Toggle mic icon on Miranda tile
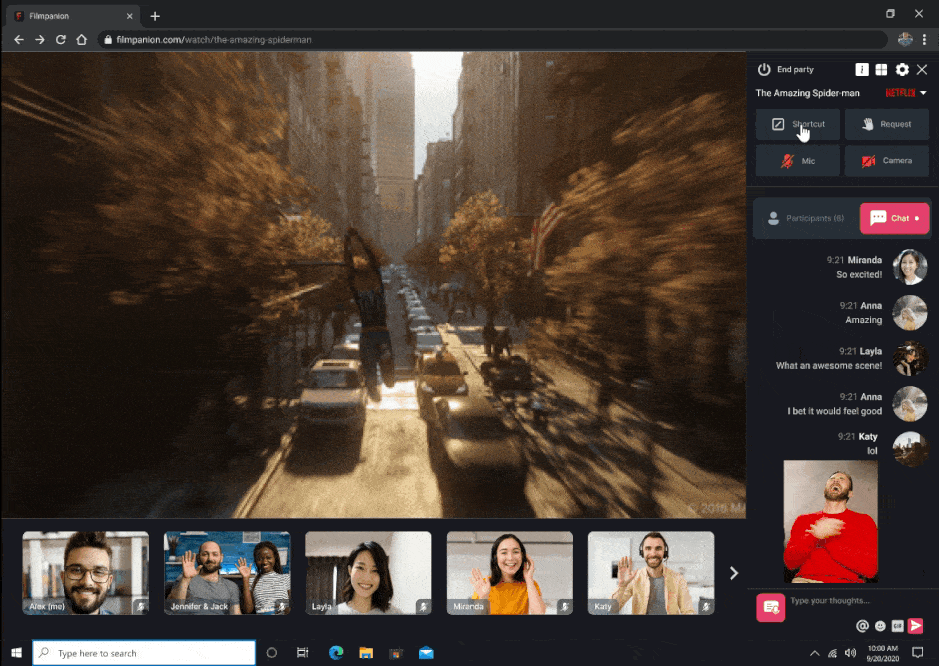Viewport: 939px width, 666px height. pos(565,606)
